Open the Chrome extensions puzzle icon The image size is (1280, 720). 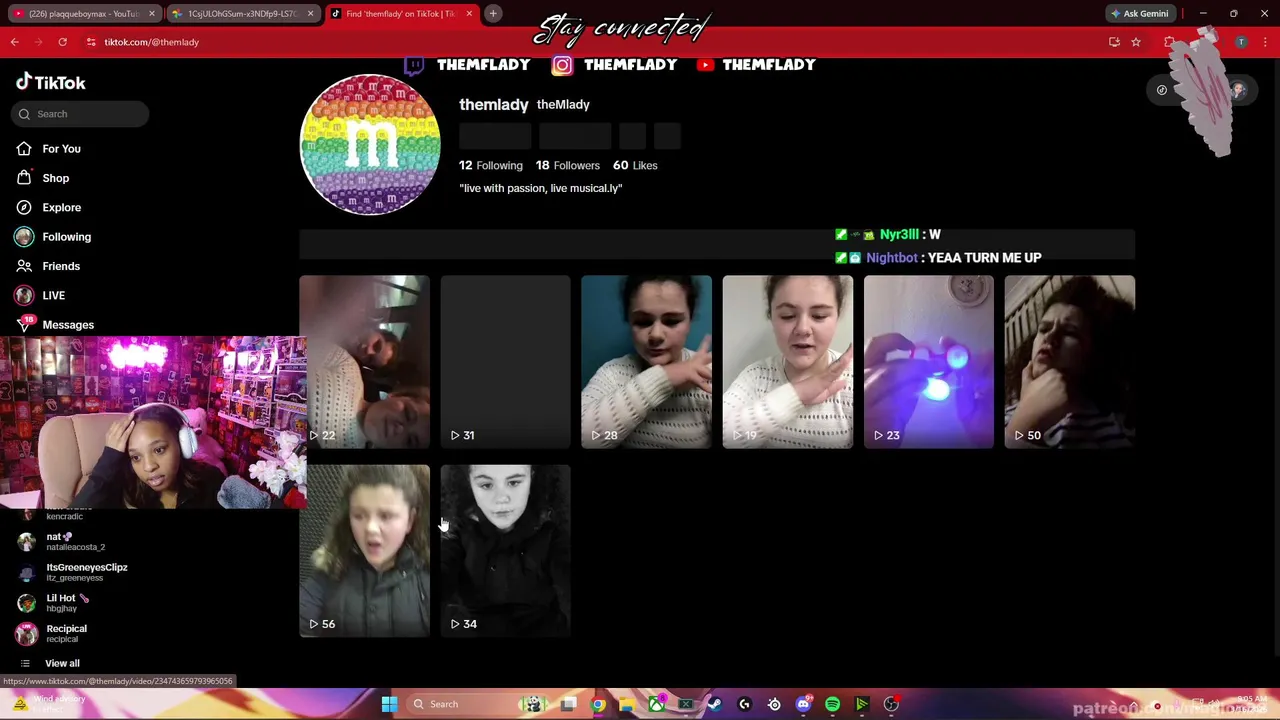pos(1170,42)
